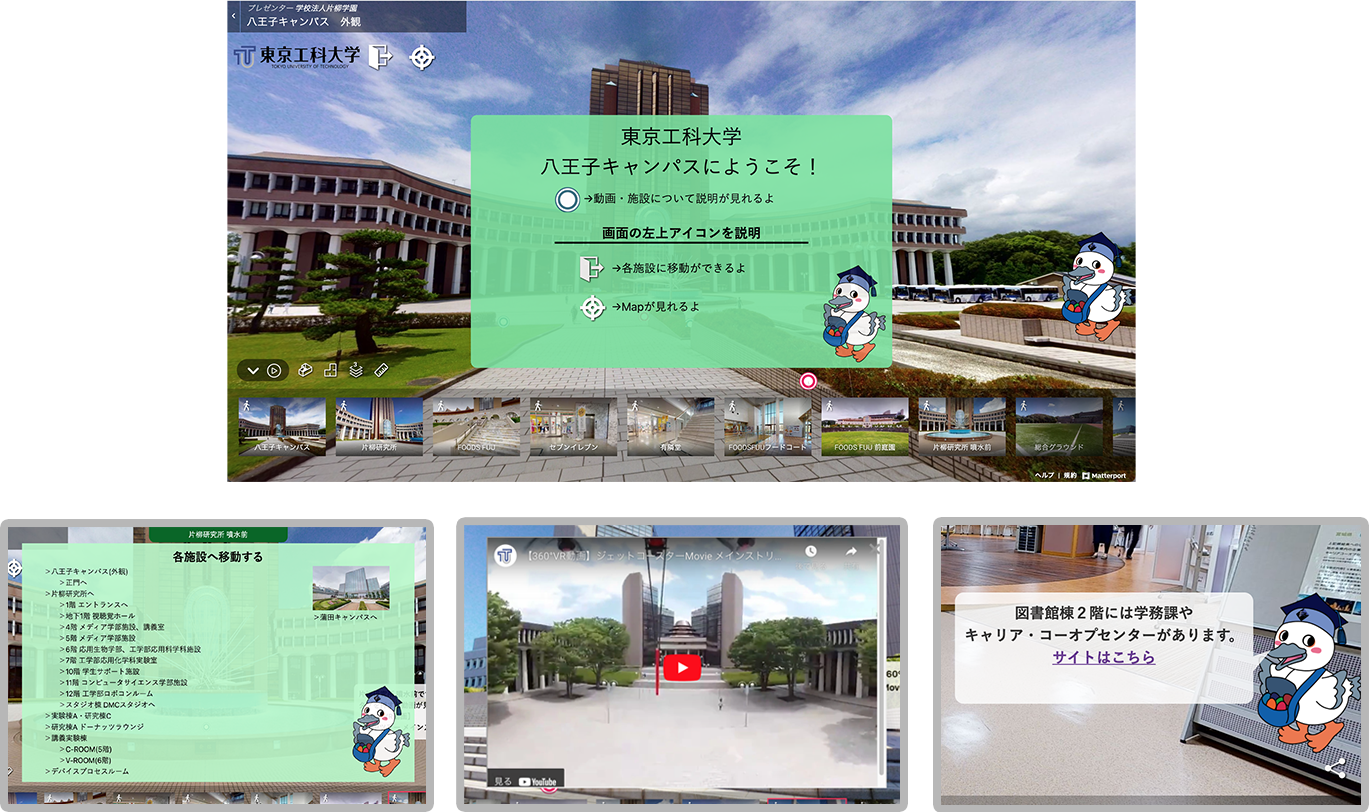Open the floor selector layers icon
1369x812 pixels.
point(356,370)
